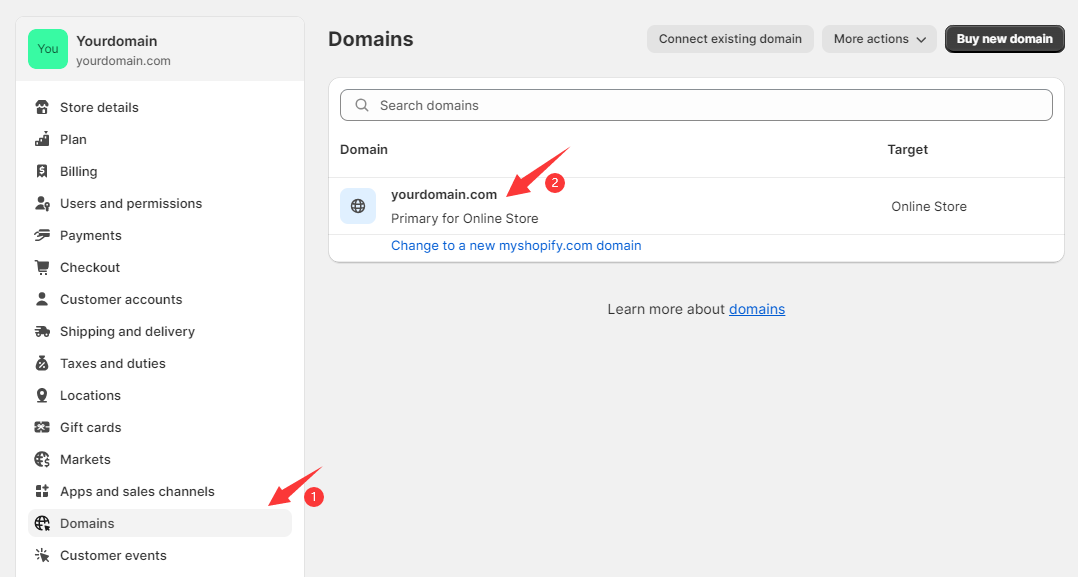This screenshot has height=577, width=1078.
Task: Select Taxes and duties in sidebar
Action: click(113, 363)
